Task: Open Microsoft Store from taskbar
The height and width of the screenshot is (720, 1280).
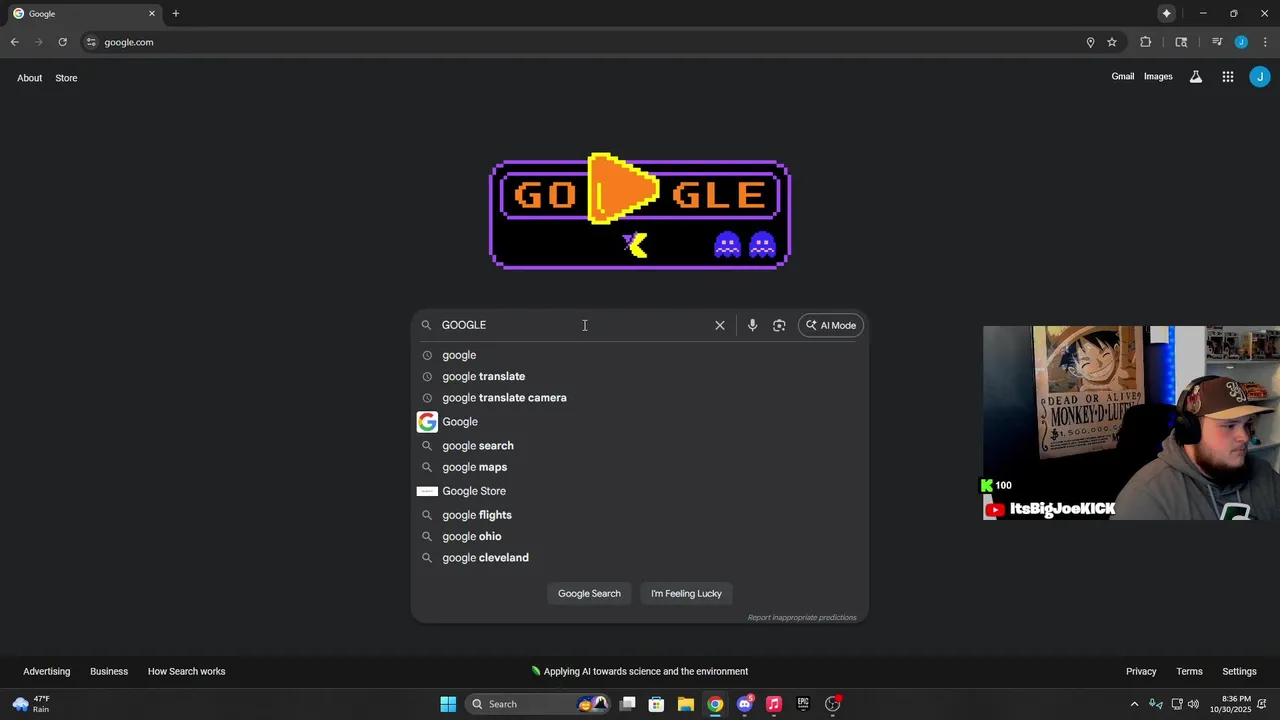Action: tap(657, 704)
